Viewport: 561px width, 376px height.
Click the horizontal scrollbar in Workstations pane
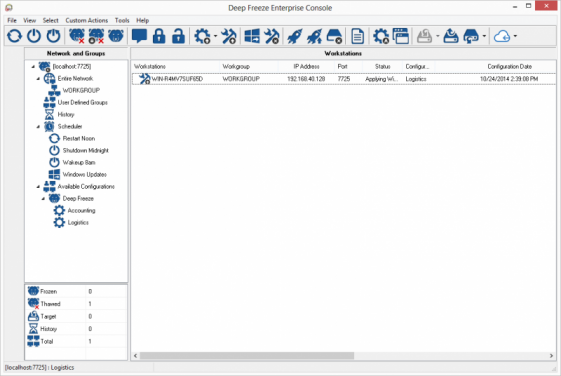point(247,356)
